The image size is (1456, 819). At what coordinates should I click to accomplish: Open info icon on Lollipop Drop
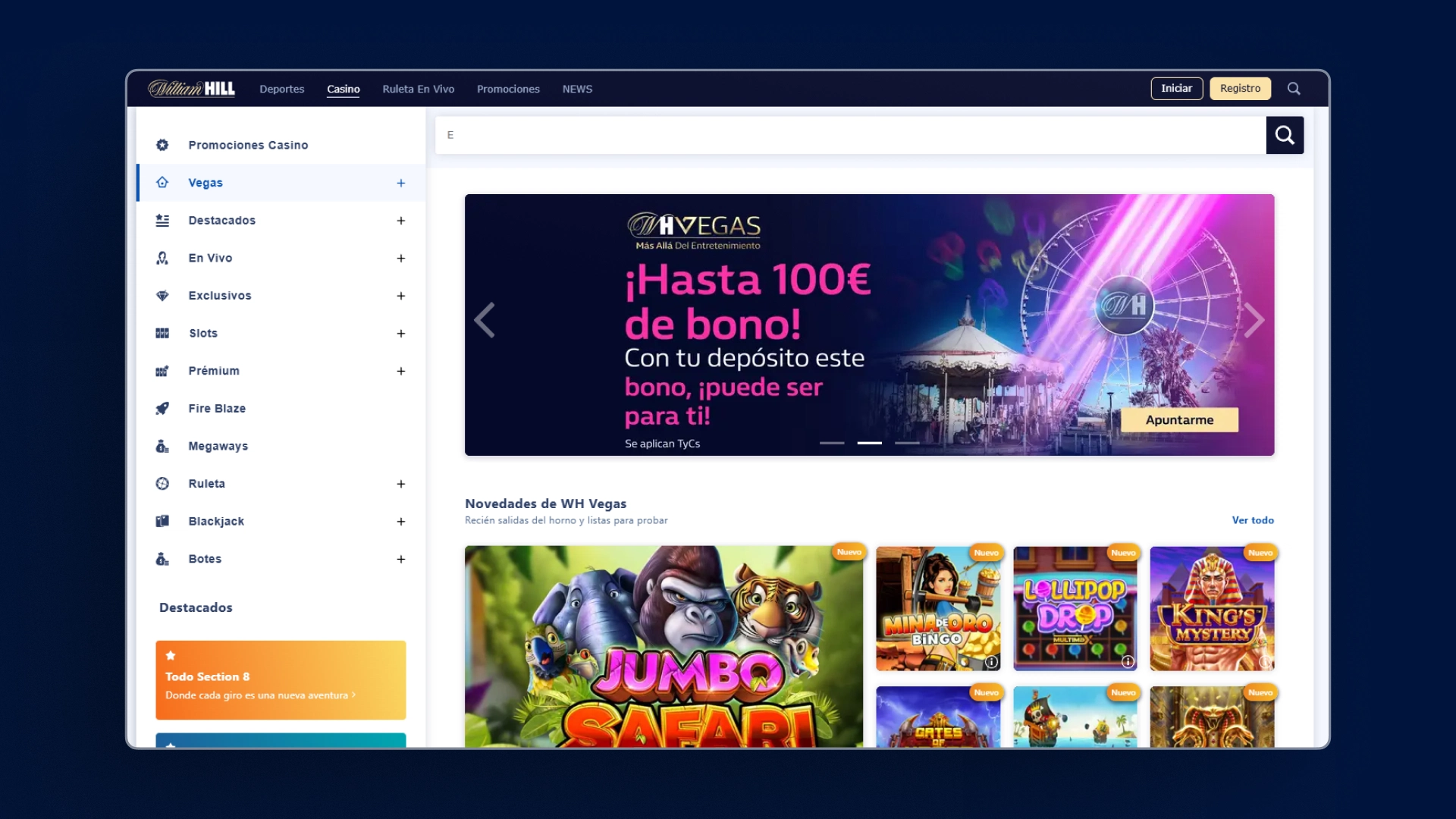(1128, 662)
